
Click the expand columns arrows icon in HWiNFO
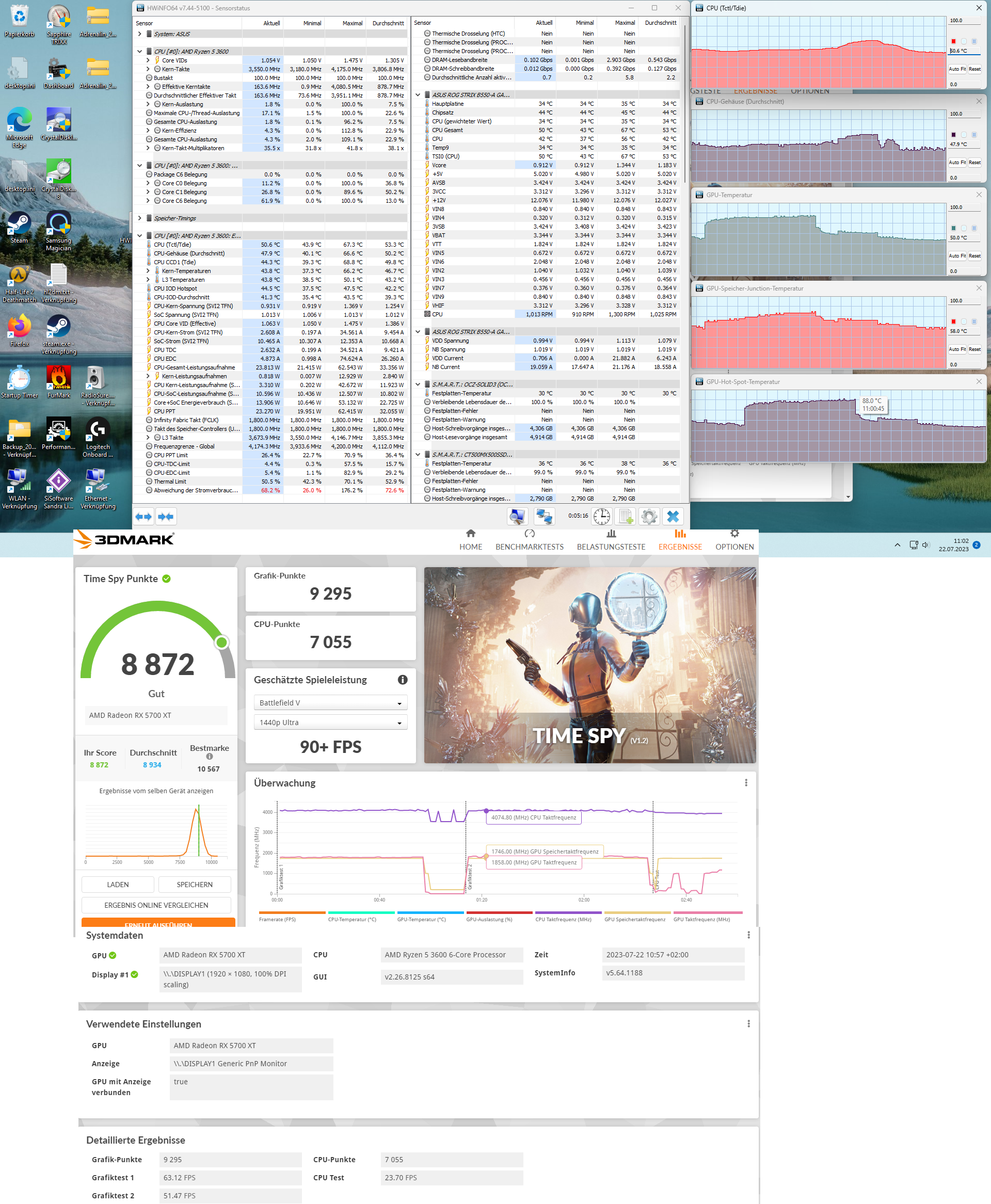(143, 517)
